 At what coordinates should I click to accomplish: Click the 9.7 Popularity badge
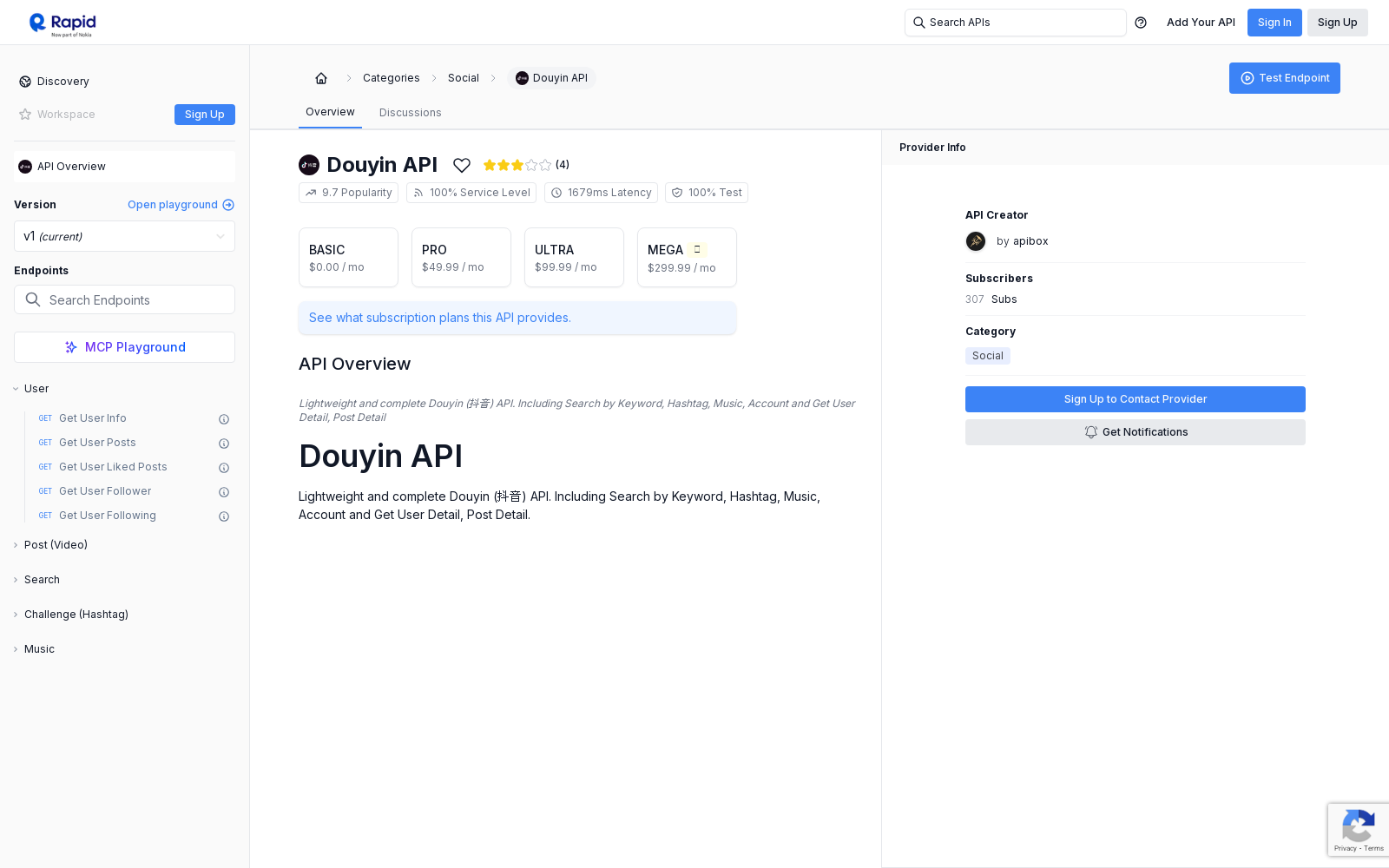click(348, 193)
